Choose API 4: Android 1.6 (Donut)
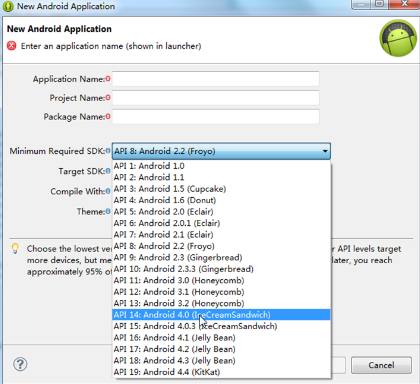The width and height of the screenshot is (420, 384). (x=221, y=200)
